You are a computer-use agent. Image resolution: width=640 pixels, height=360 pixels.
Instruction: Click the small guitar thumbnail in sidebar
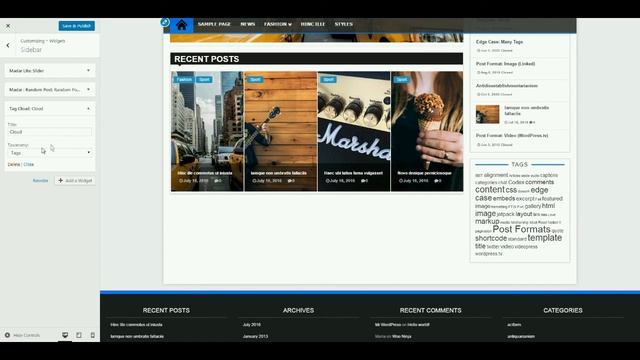click(x=487, y=114)
